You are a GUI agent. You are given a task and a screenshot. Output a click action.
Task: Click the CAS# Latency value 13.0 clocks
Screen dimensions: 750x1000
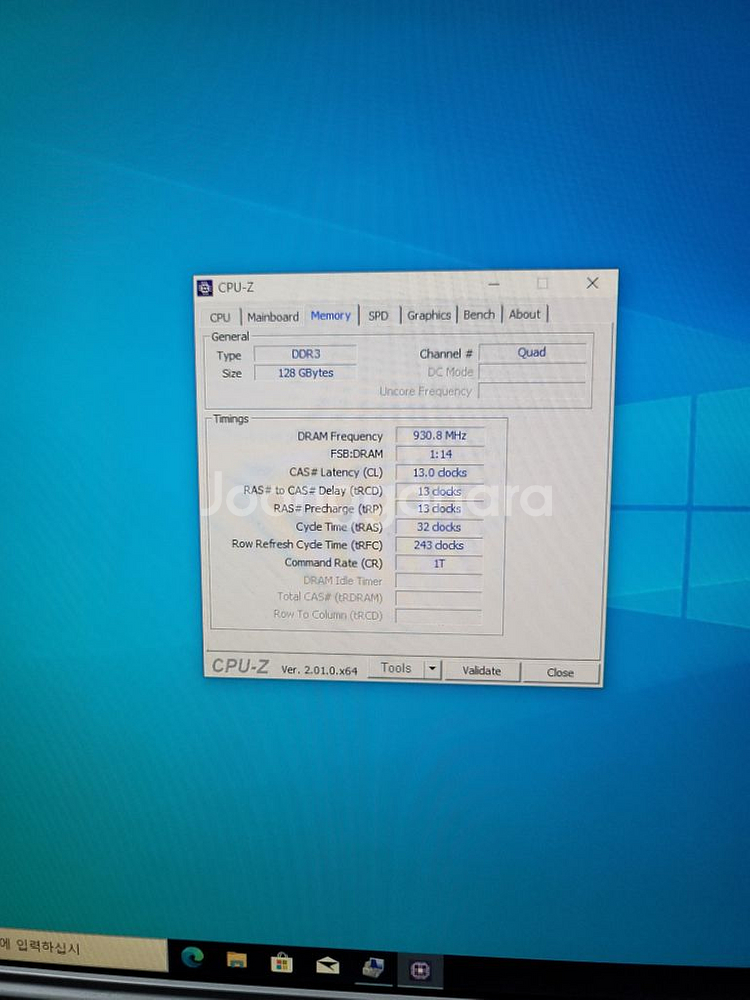[439, 473]
